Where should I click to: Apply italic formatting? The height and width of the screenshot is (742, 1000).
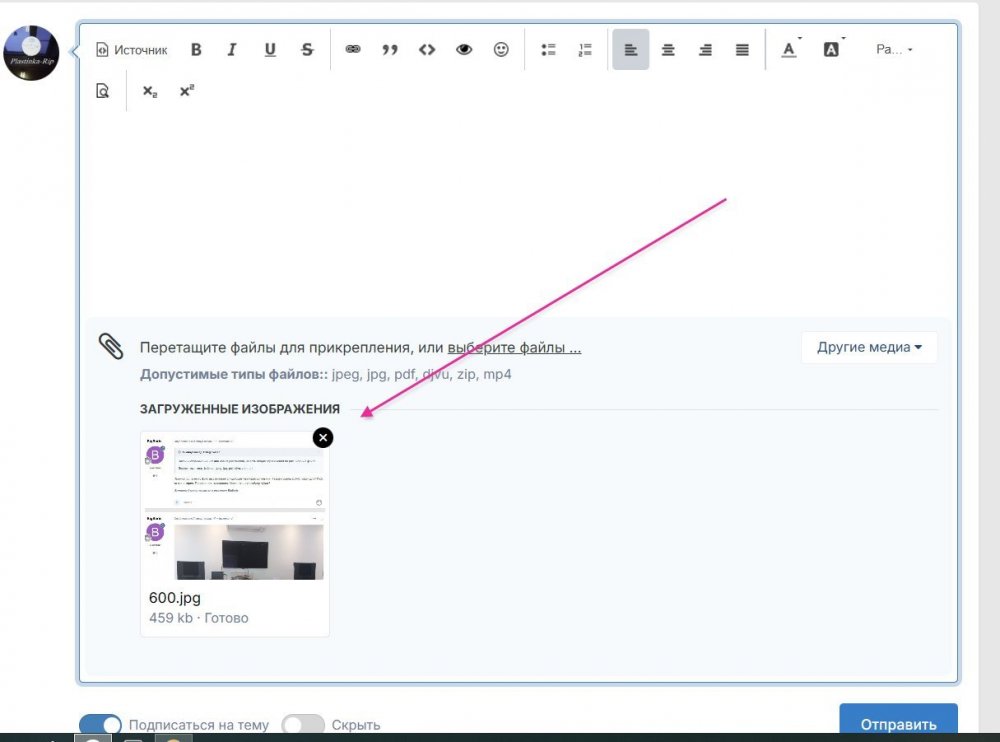pos(232,50)
